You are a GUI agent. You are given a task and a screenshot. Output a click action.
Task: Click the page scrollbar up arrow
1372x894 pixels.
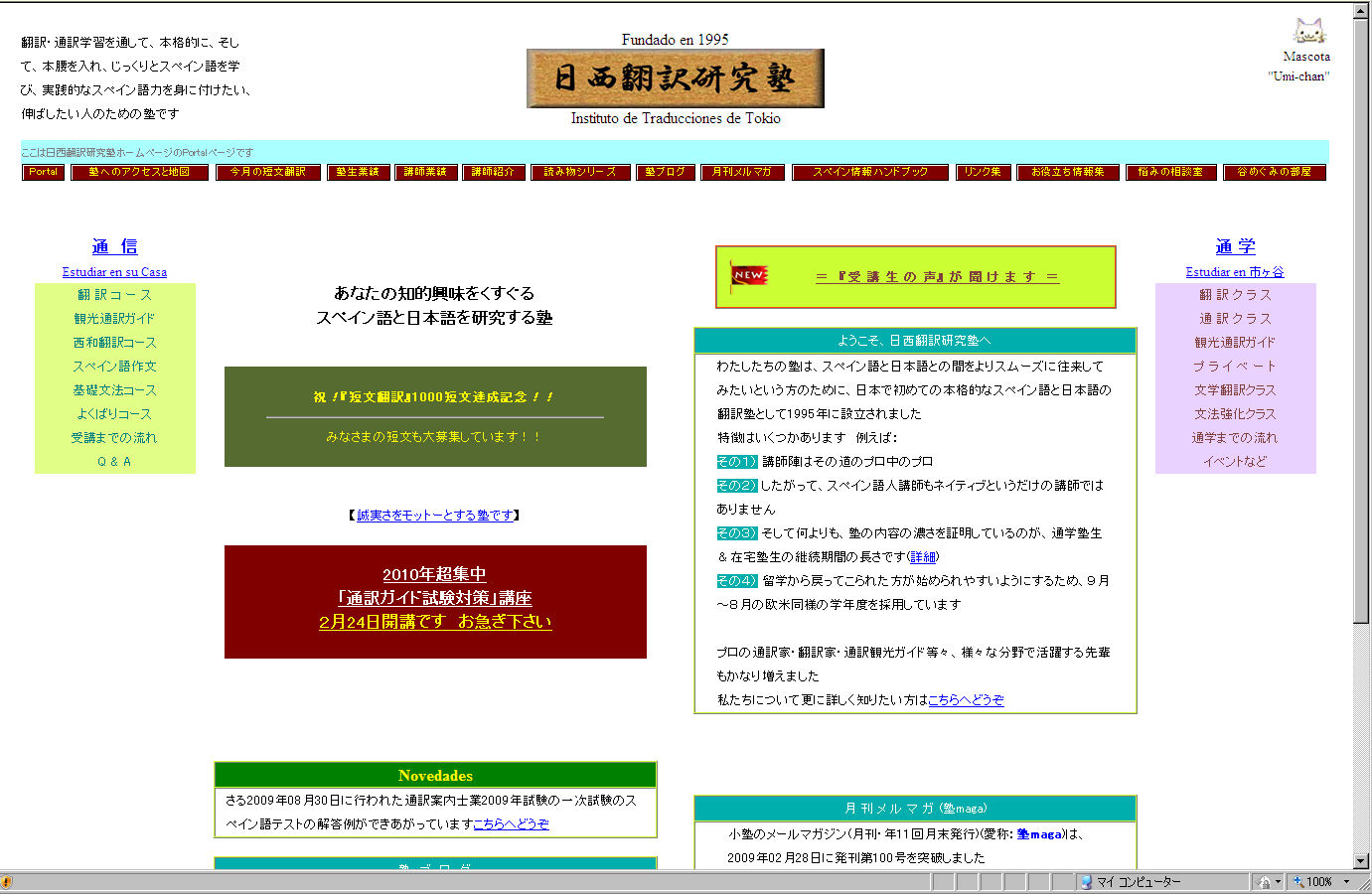(1361, 11)
